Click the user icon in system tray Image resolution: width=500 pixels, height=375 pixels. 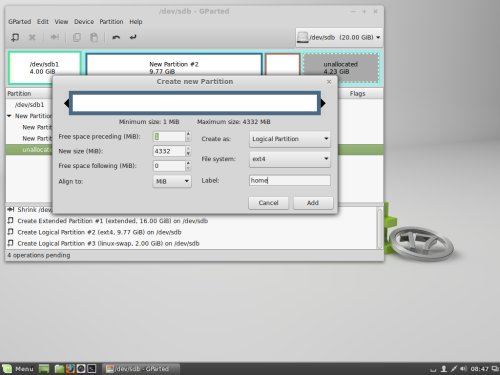(x=444, y=369)
